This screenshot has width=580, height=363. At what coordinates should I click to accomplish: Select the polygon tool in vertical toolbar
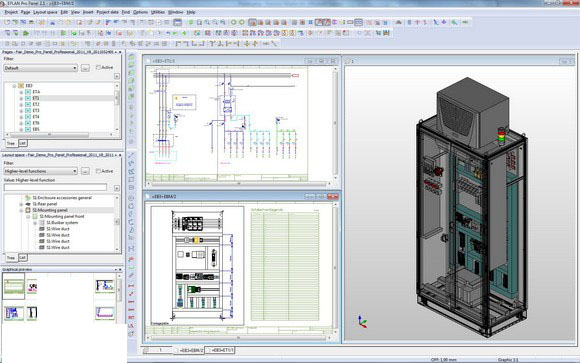tap(131, 172)
